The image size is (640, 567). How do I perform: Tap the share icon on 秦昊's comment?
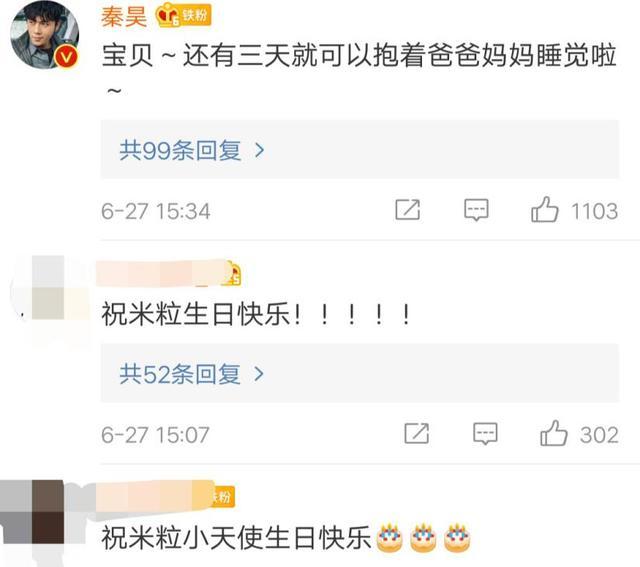pyautogui.click(x=407, y=210)
